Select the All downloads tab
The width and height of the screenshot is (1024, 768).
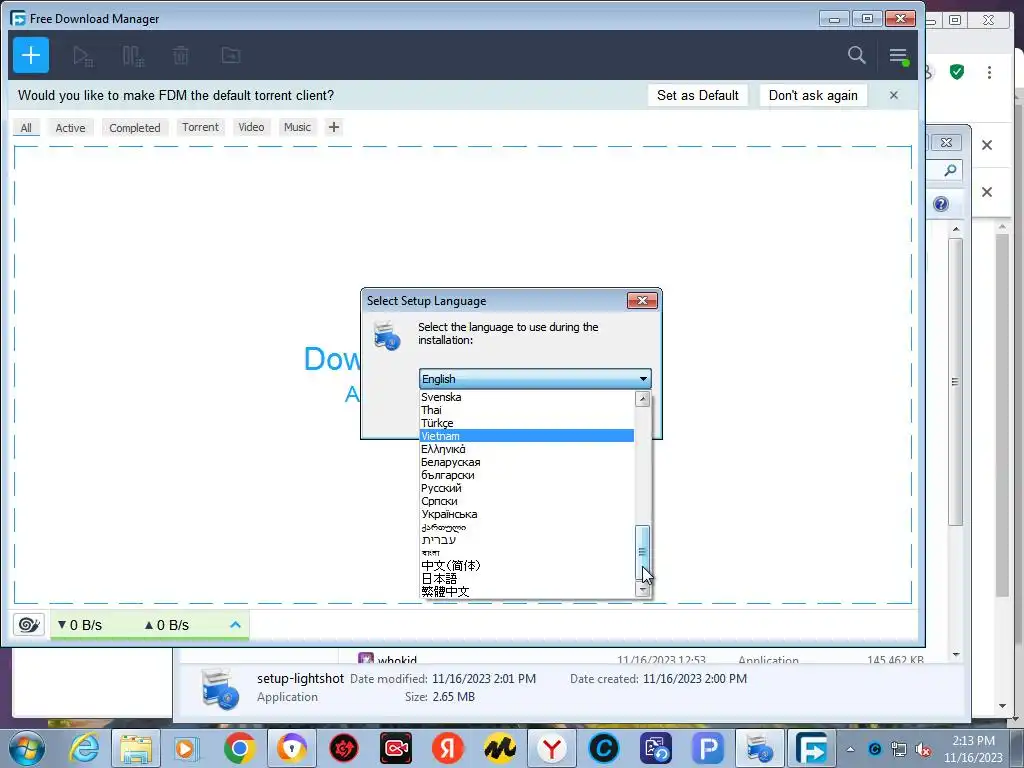point(26,127)
